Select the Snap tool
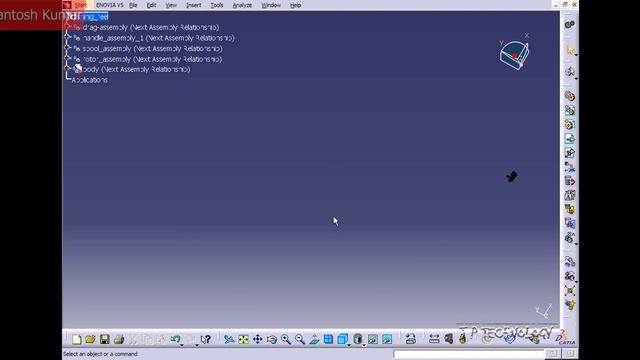640x360 pixels. tap(570, 276)
